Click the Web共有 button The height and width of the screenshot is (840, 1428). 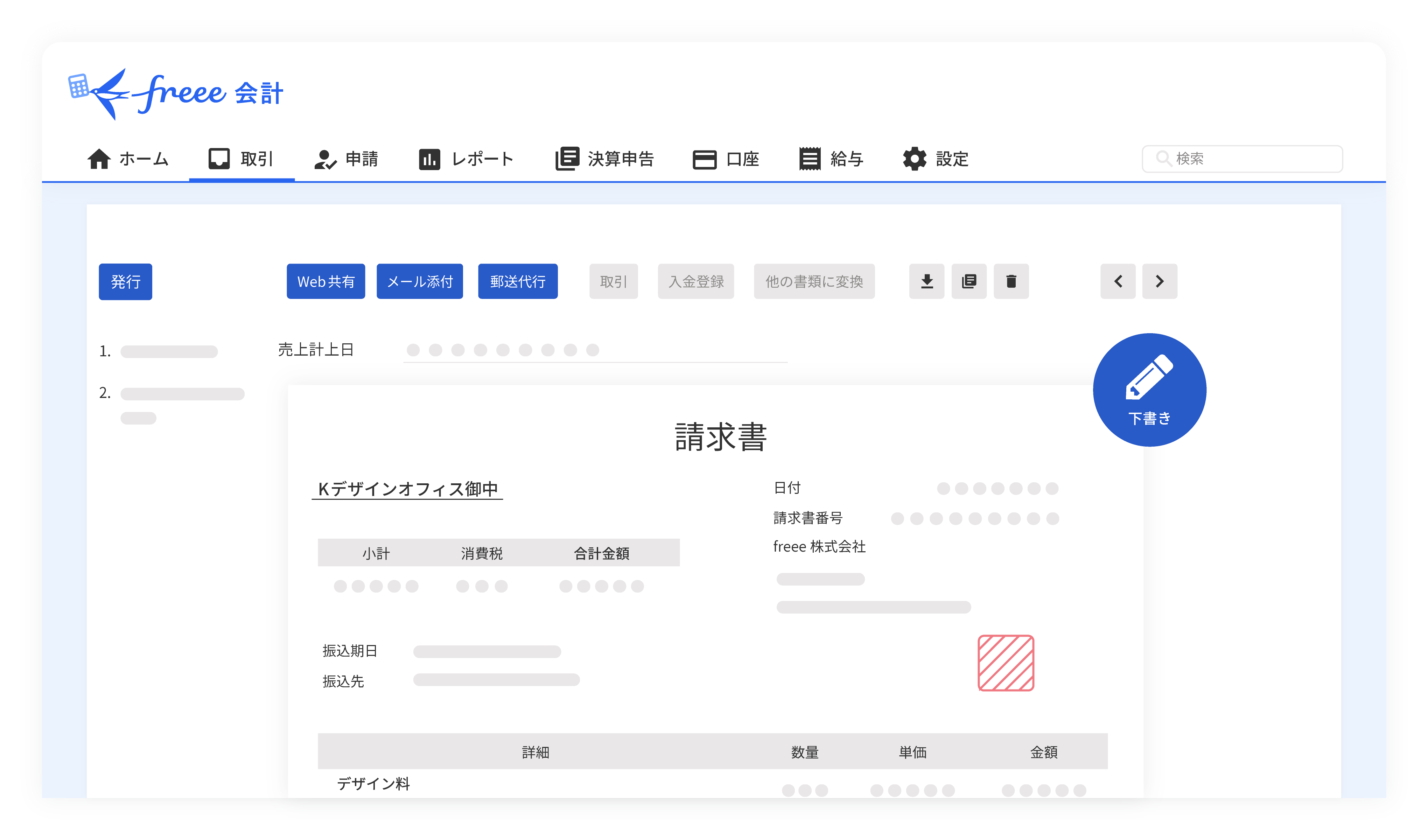pos(326,281)
